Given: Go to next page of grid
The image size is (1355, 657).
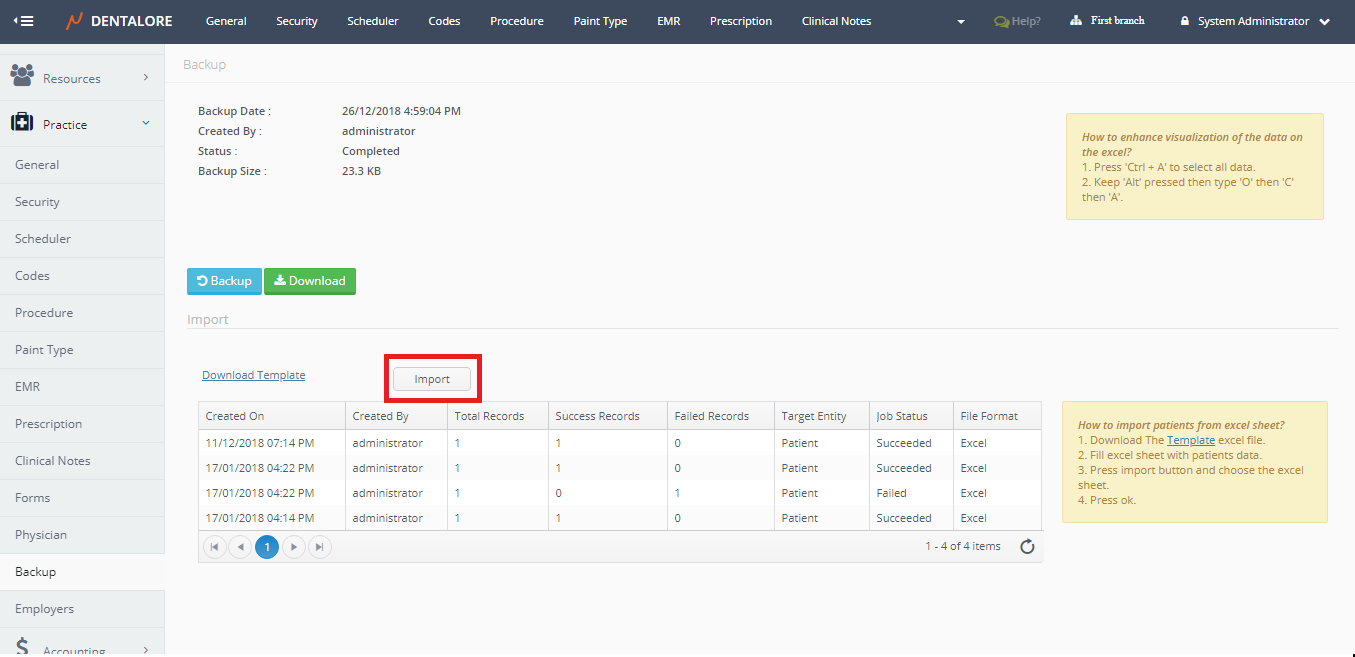Looking at the screenshot, I should tap(293, 547).
